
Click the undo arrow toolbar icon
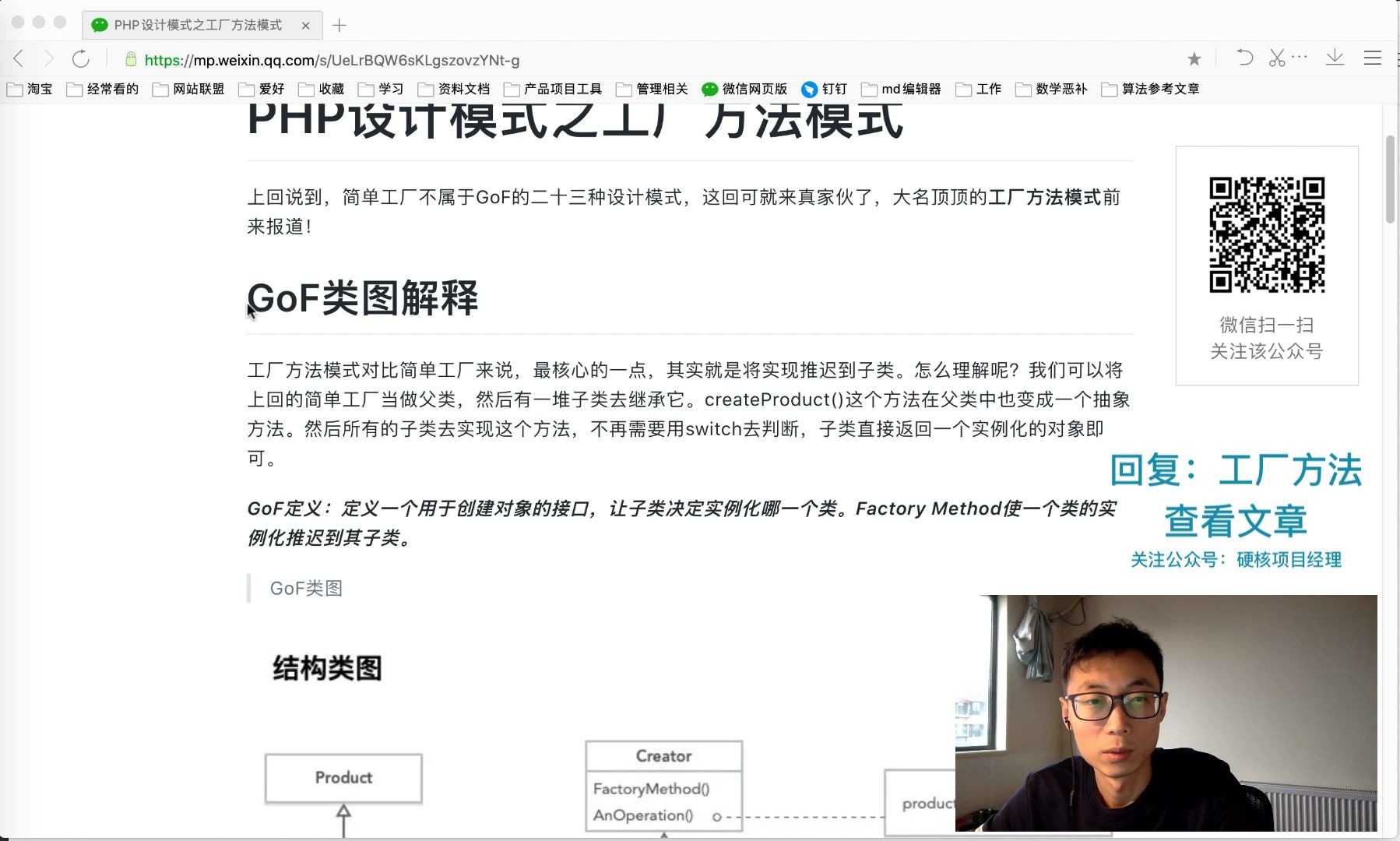[x=1244, y=58]
